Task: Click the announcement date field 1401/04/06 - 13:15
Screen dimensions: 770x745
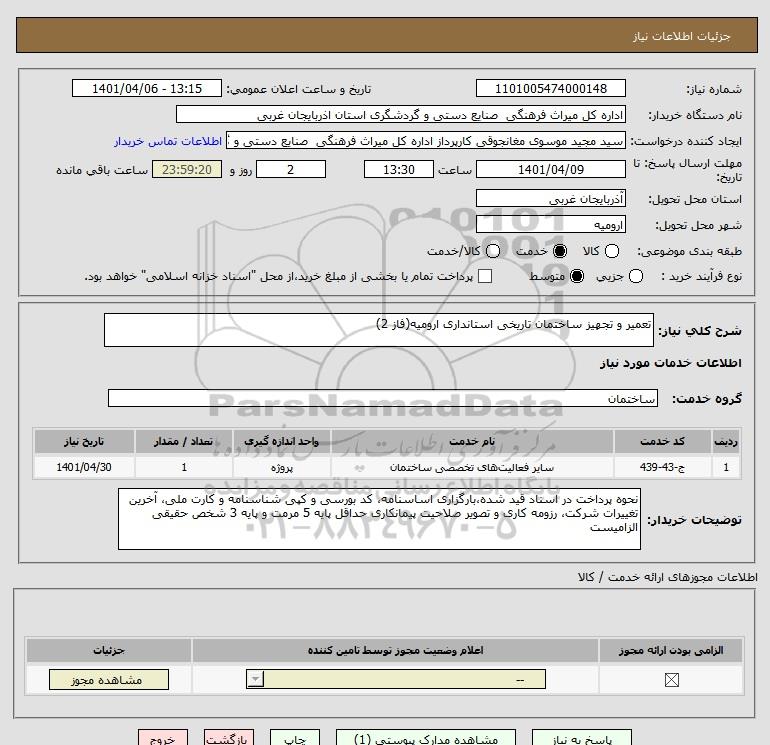Action: [x=147, y=88]
